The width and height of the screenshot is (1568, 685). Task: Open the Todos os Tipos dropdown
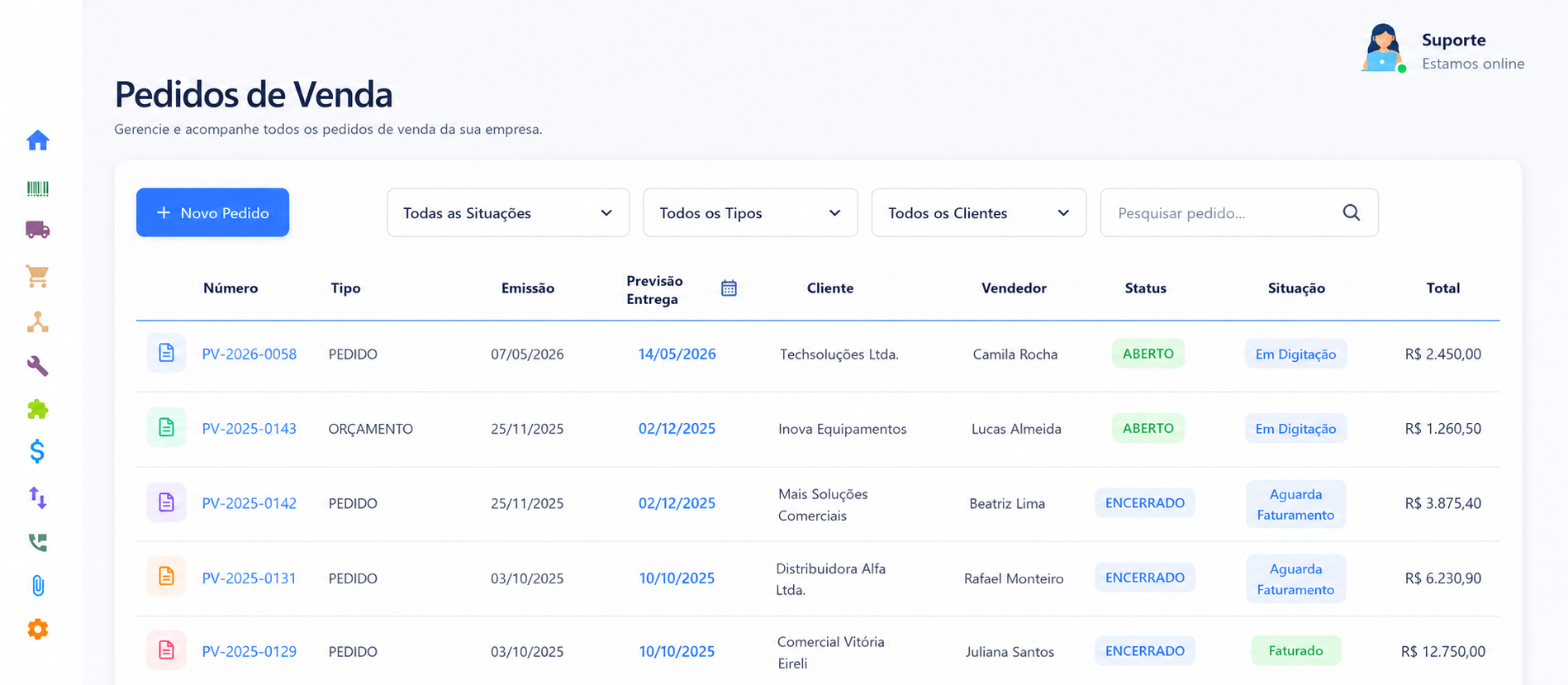[750, 212]
